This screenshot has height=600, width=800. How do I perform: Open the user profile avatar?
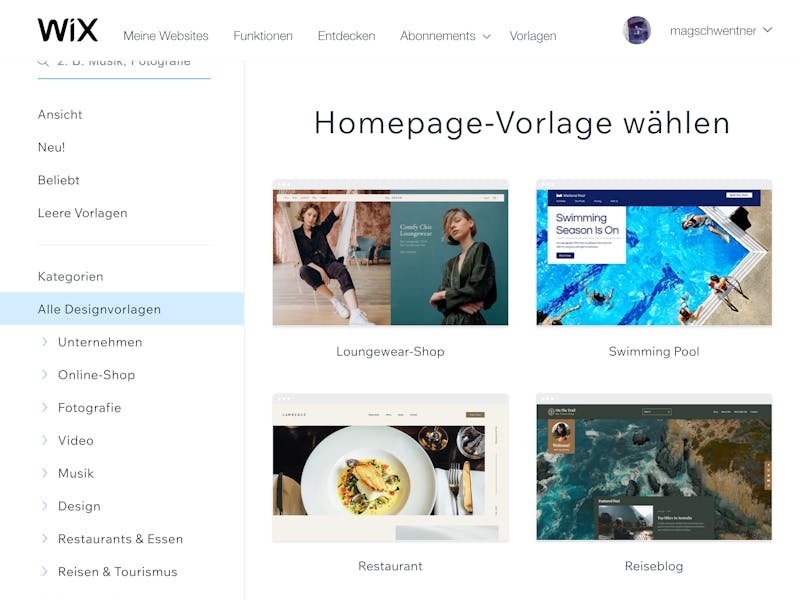637,30
